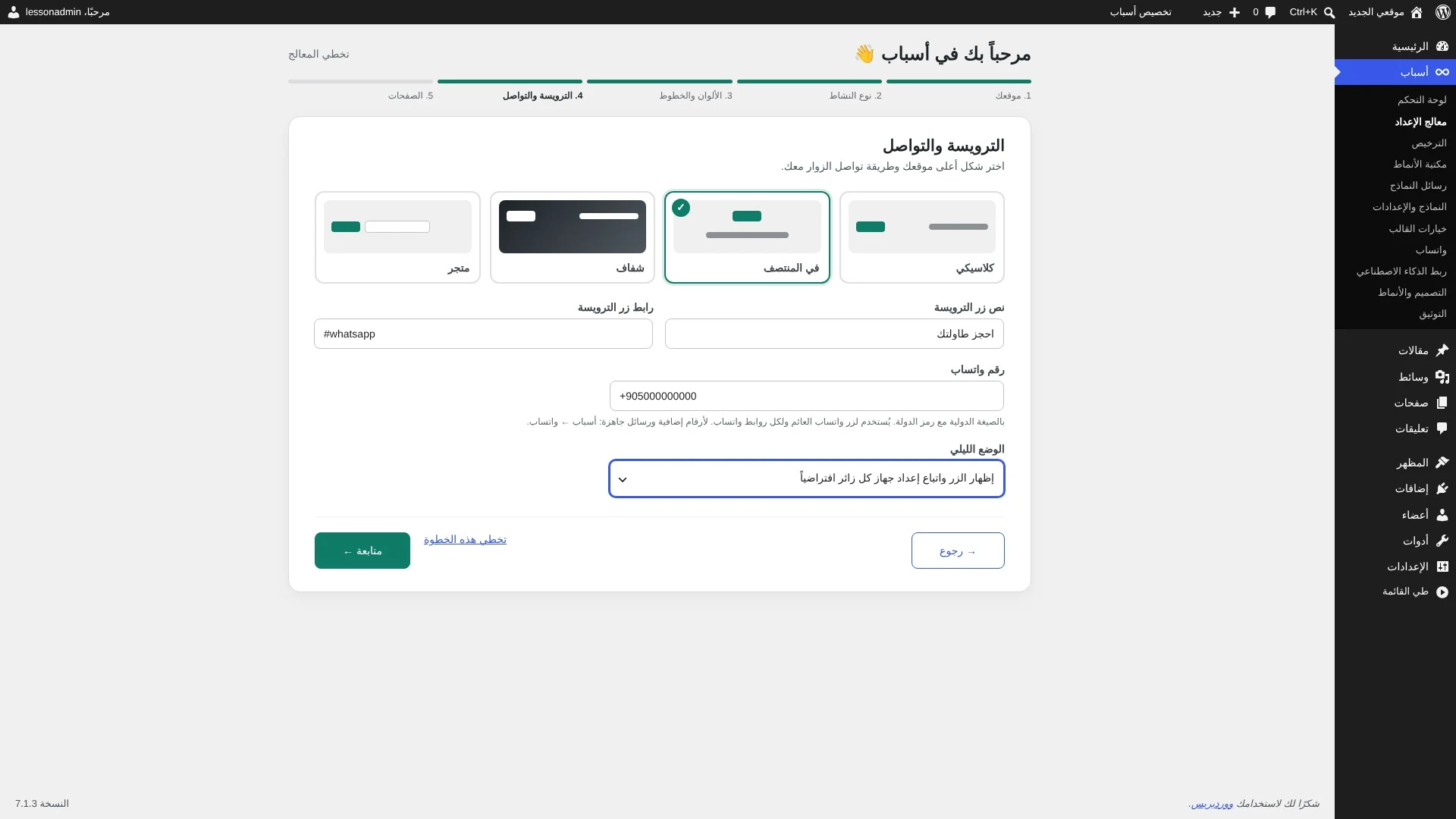Click the رجوع back button
Viewport: 1456px width, 819px height.
click(958, 551)
